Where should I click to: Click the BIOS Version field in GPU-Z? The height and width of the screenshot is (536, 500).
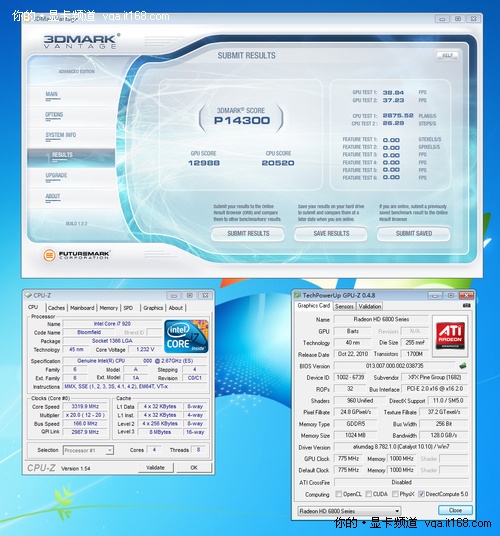(394, 366)
